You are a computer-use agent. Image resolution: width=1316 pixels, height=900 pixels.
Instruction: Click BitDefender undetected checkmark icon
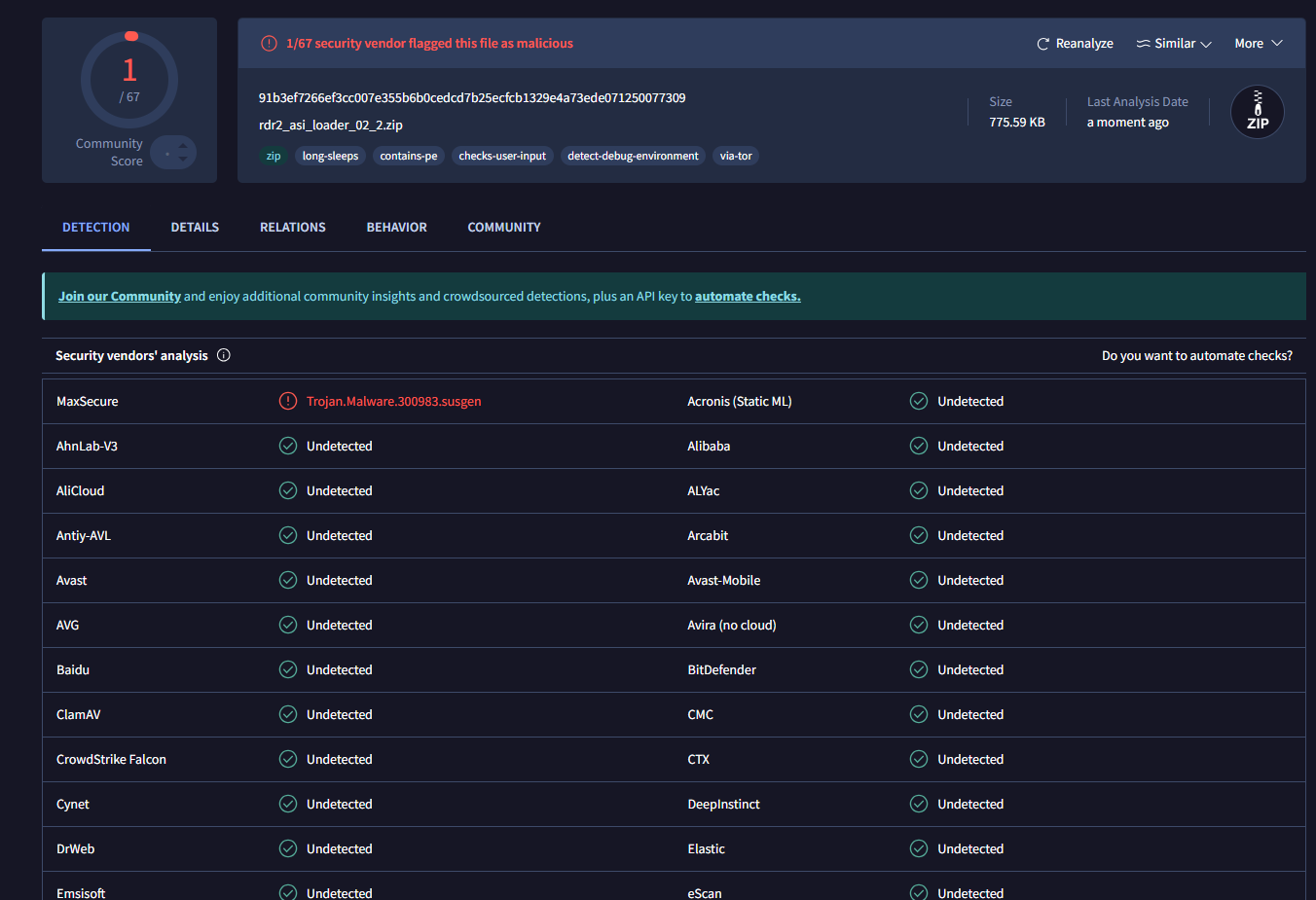918,669
